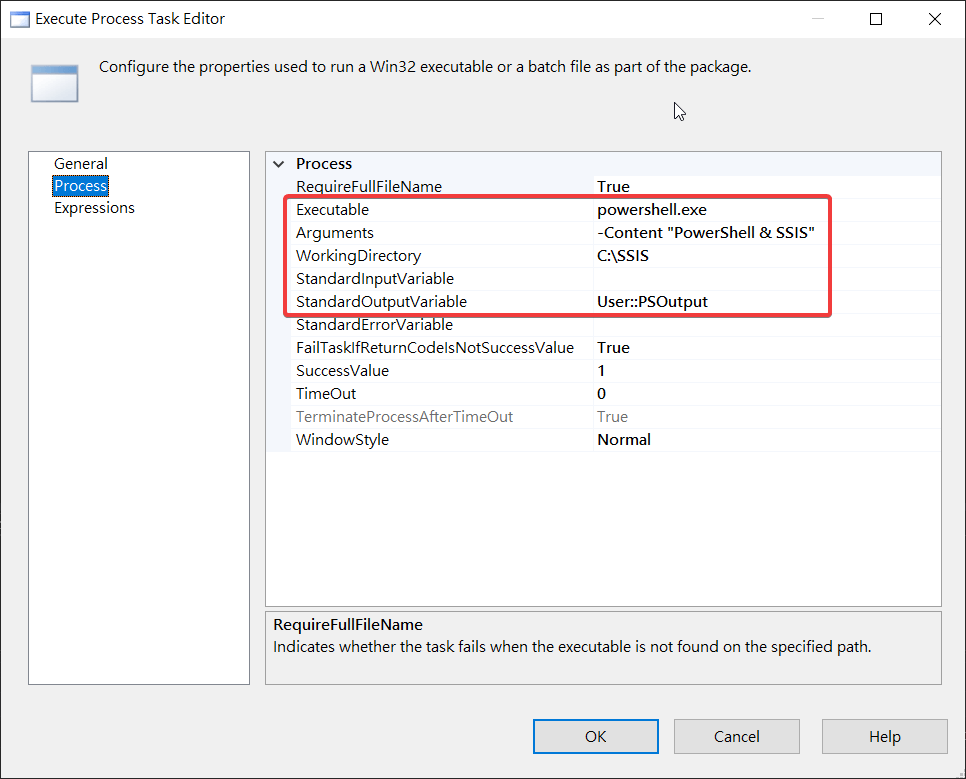This screenshot has width=966, height=779.
Task: Select the Process page
Action: coord(81,186)
